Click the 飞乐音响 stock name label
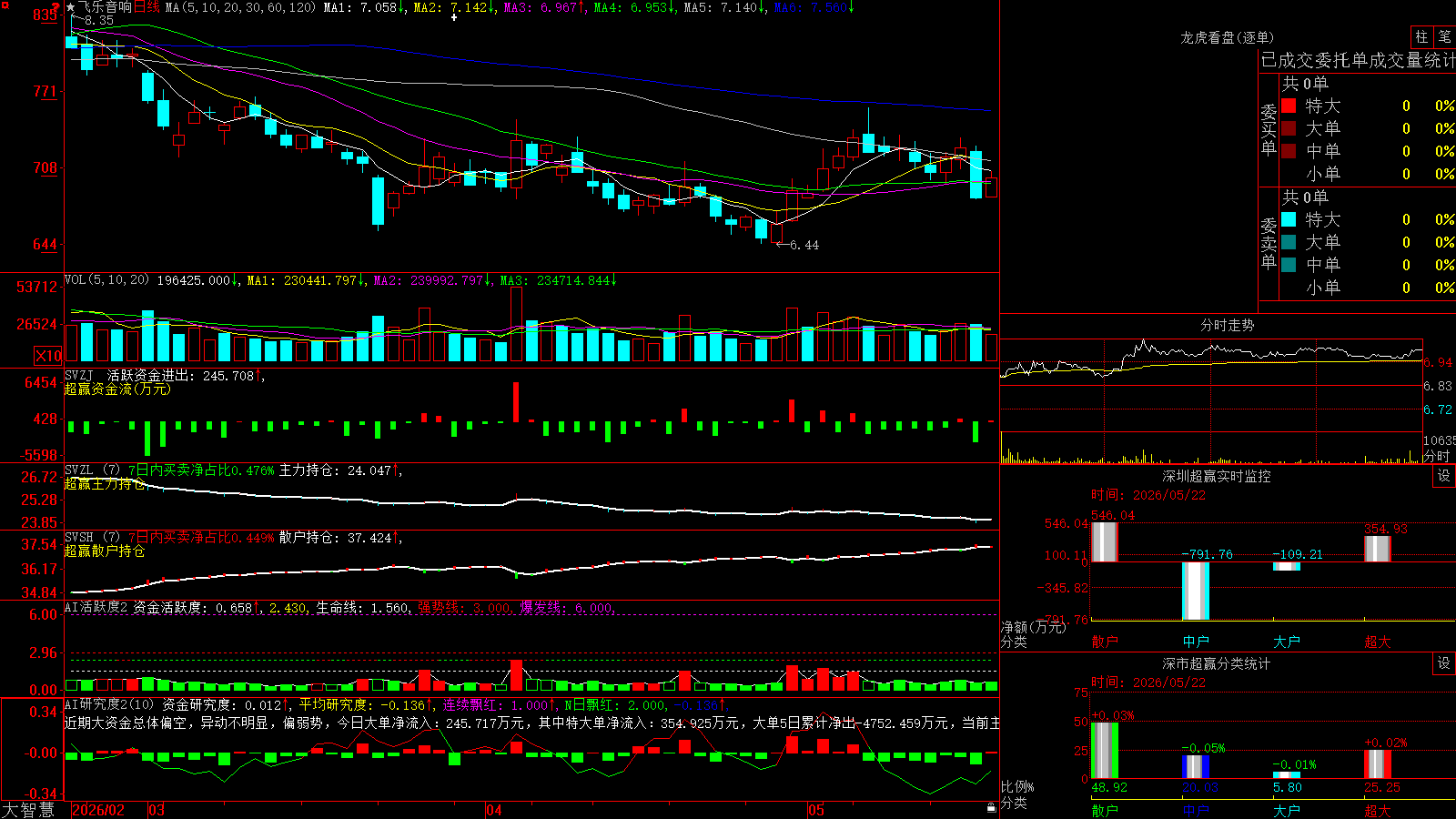 [x=106, y=7]
